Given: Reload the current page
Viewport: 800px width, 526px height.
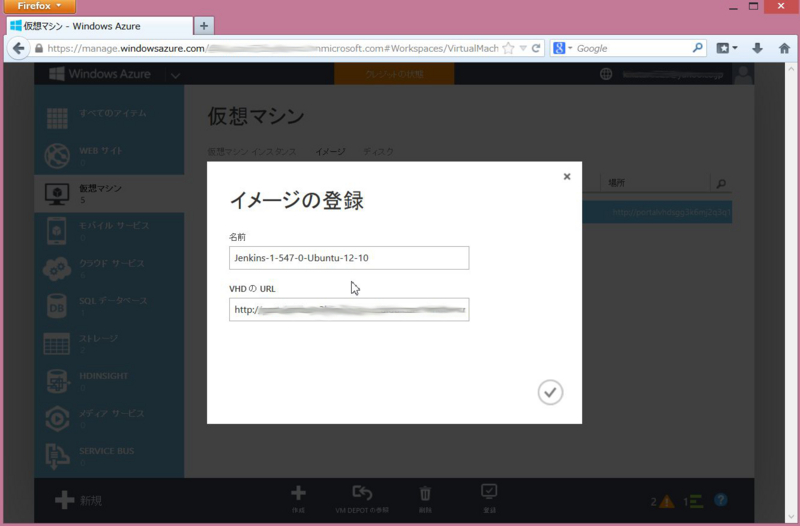Looking at the screenshot, I should coord(536,48).
